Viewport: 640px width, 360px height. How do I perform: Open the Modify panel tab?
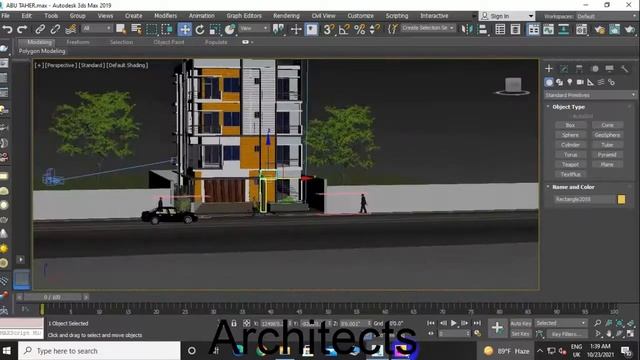[564, 69]
